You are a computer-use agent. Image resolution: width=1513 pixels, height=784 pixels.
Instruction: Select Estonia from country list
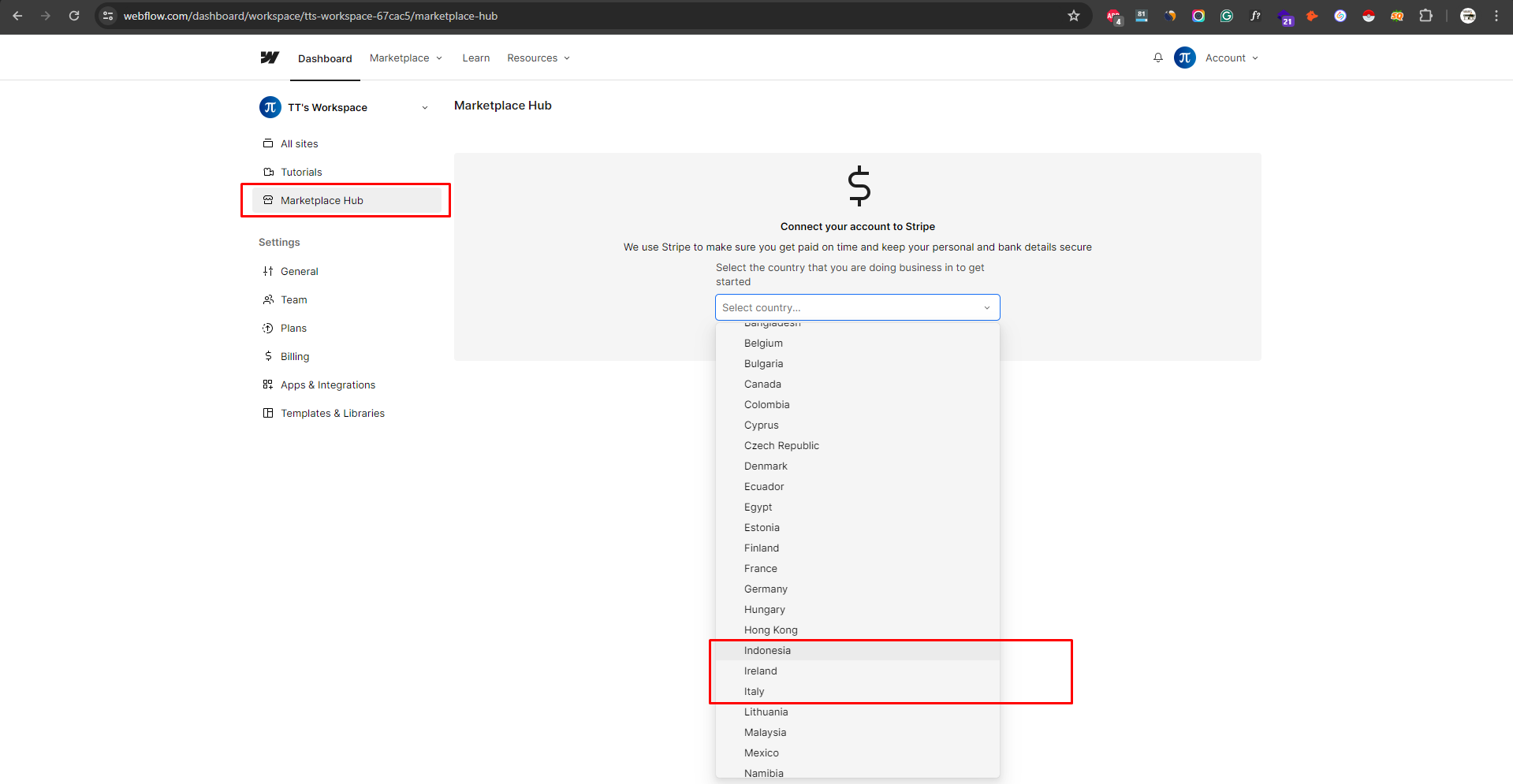(858, 527)
